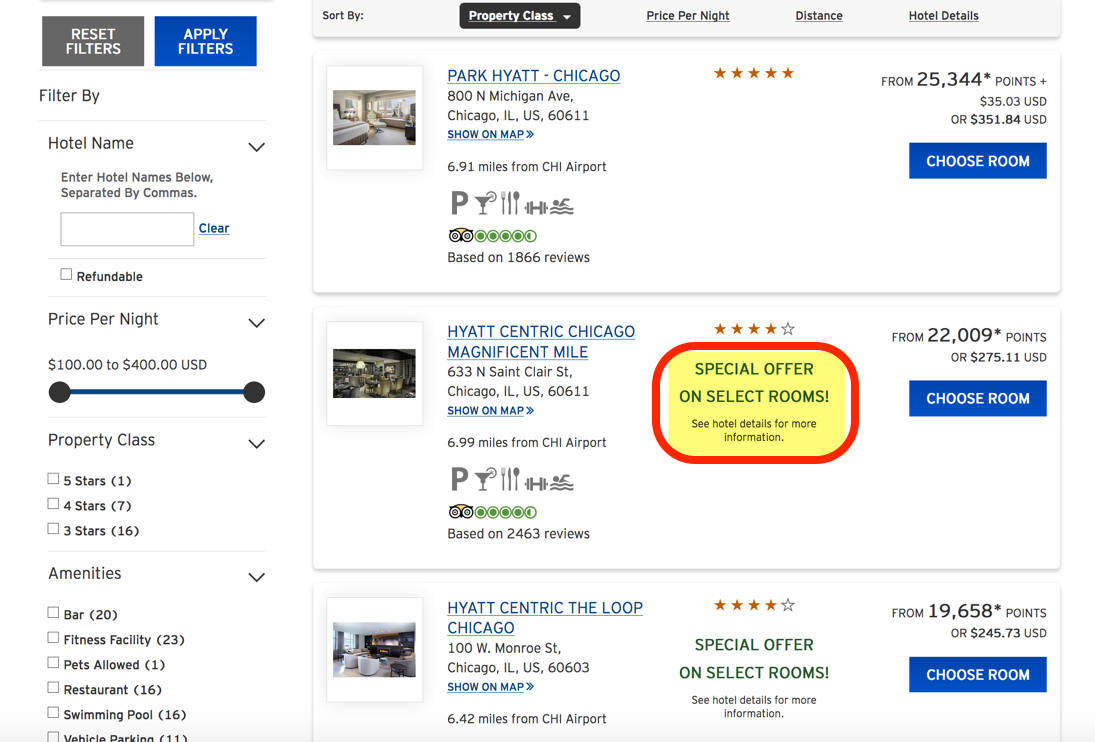
Task: Check the 5 Stars property class filter
Action: coord(53,479)
